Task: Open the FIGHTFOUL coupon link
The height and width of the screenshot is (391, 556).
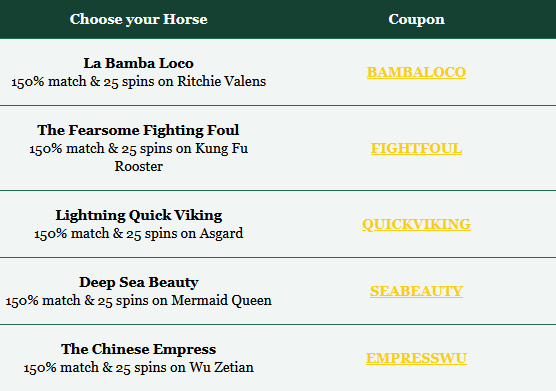Action: click(x=416, y=148)
